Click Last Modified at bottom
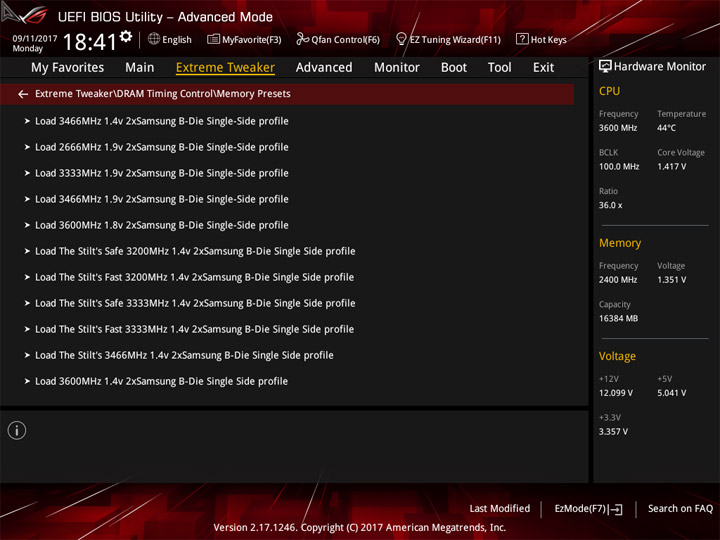The image size is (720, 540). pyautogui.click(x=500, y=509)
